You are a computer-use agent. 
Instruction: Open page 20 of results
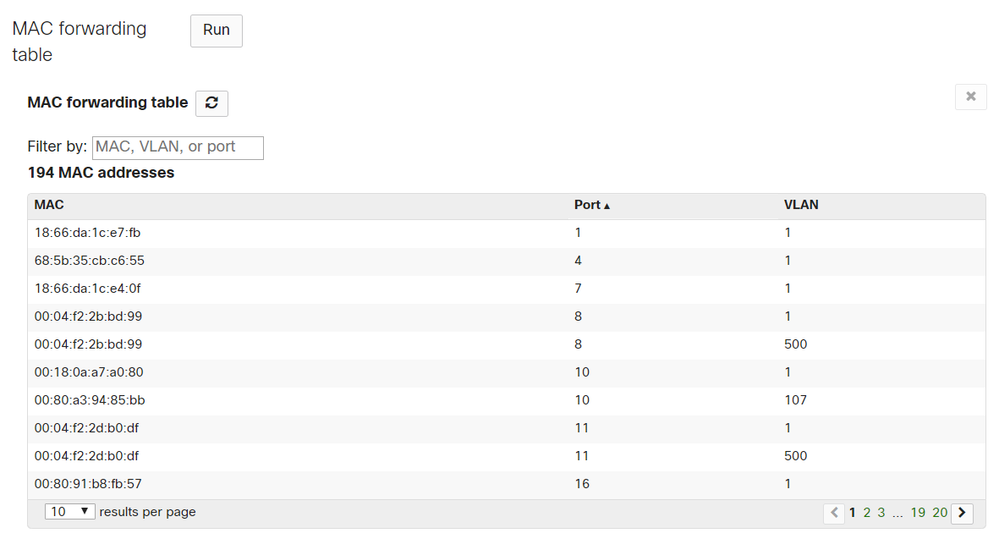pos(940,512)
